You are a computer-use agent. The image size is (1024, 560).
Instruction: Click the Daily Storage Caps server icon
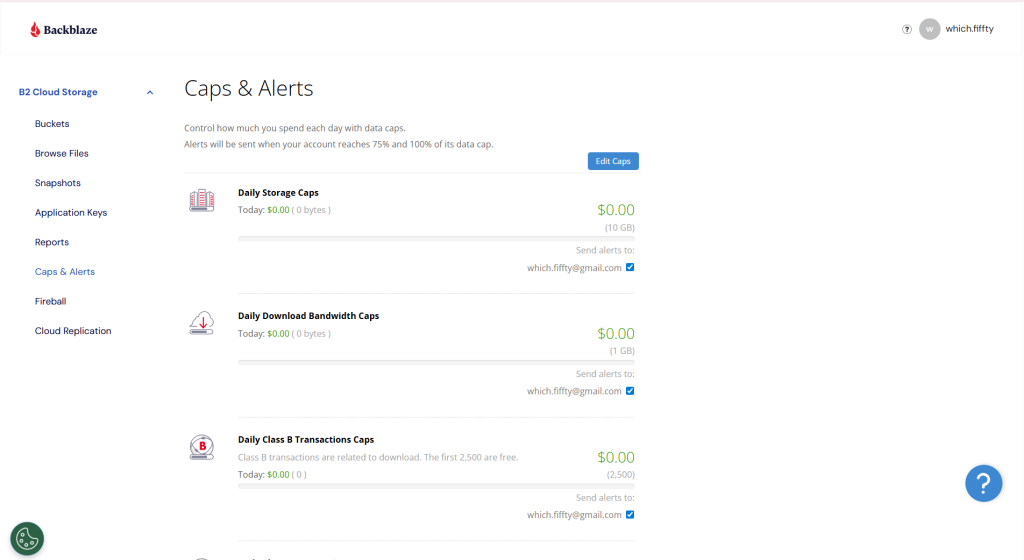pos(202,200)
